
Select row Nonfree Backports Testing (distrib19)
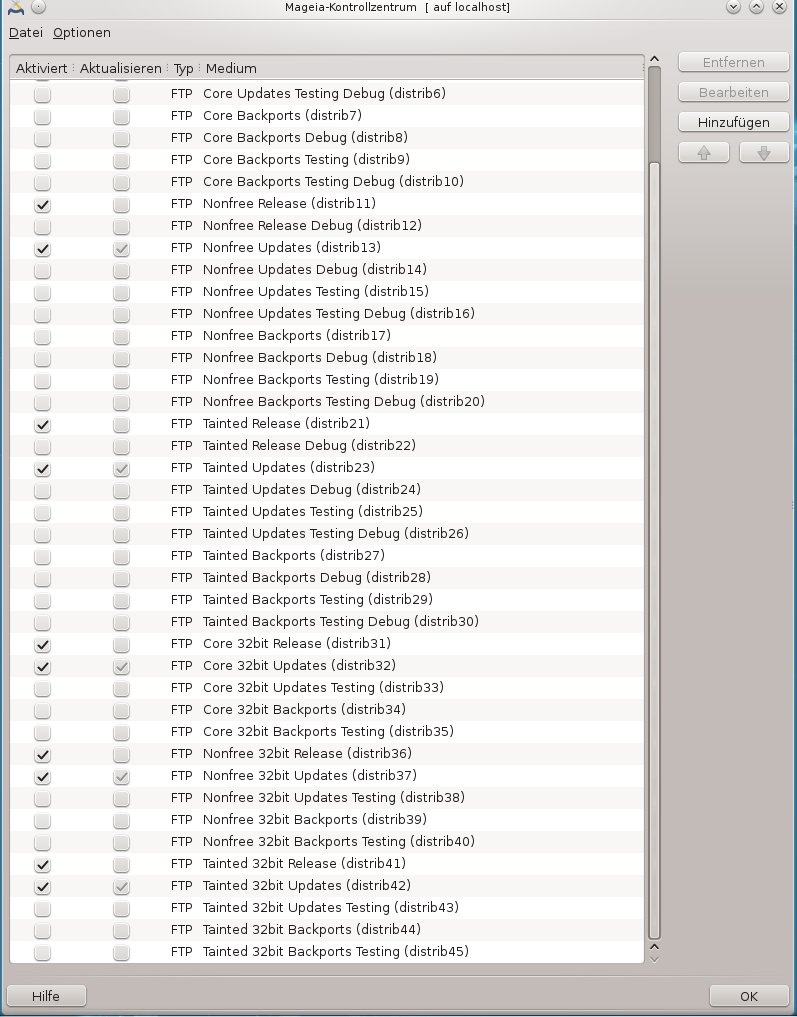(327, 379)
